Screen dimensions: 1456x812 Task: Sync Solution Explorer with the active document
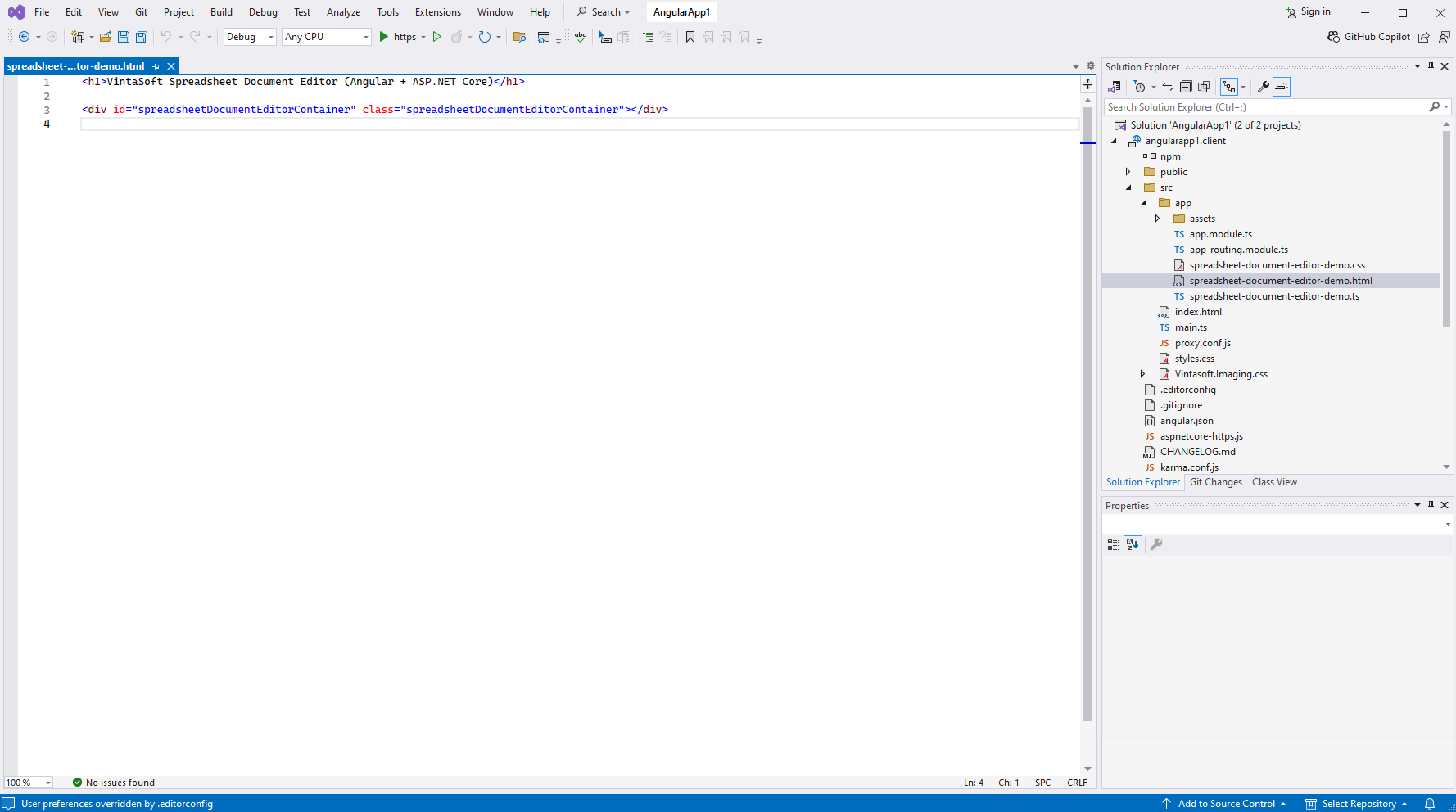(x=1168, y=87)
